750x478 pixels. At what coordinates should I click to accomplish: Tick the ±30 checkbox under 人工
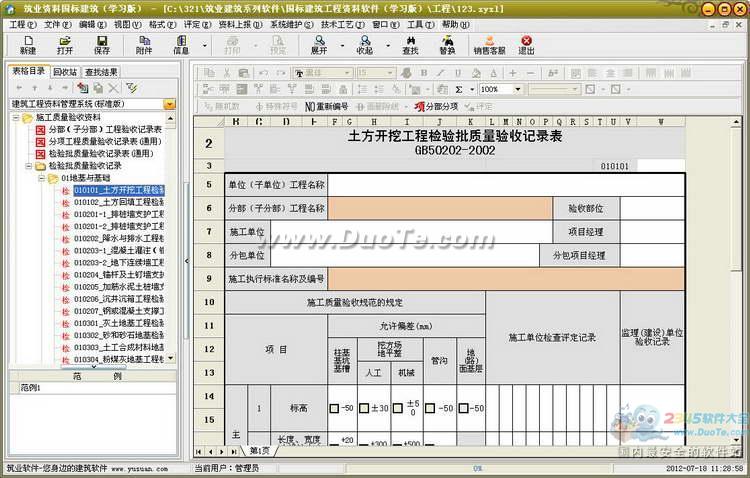(x=364, y=408)
